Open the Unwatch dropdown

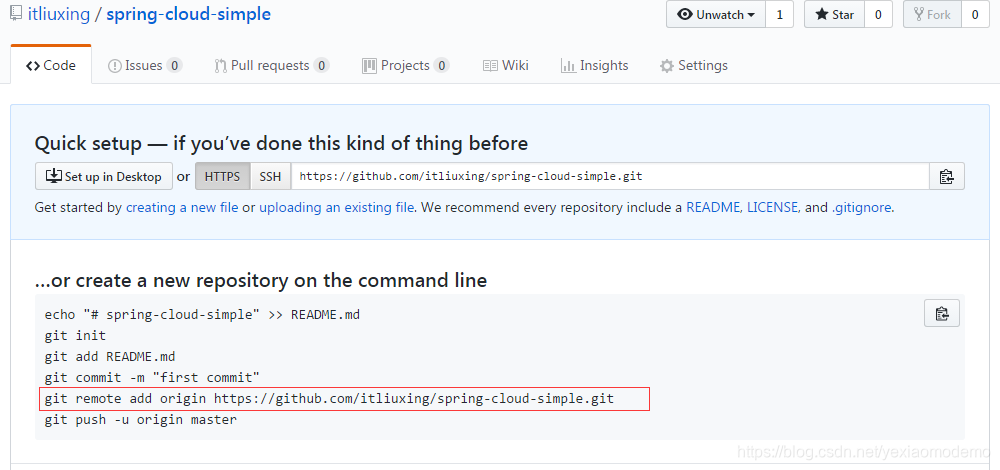coord(716,15)
